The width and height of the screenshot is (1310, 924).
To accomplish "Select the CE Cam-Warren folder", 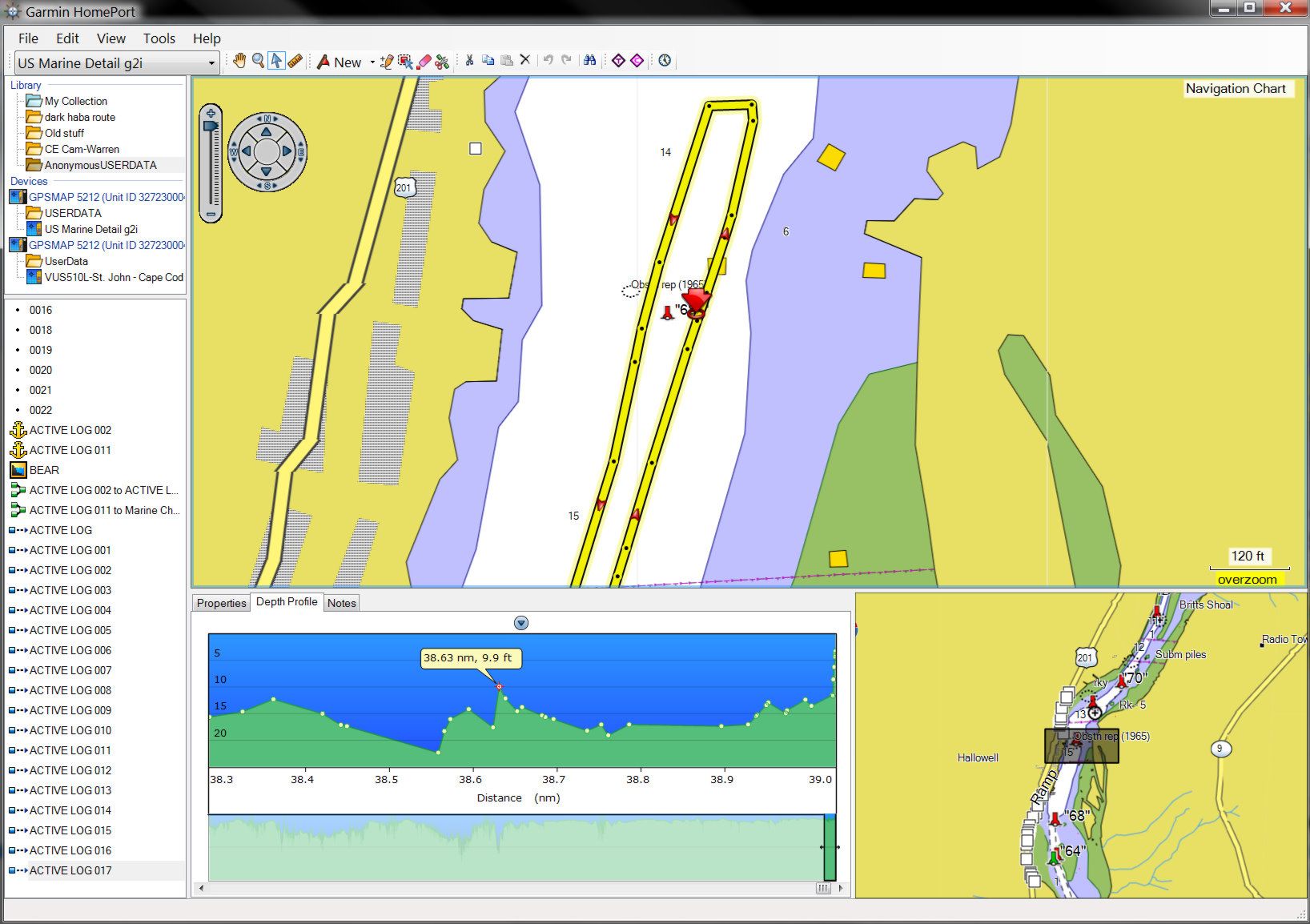I will [x=82, y=149].
